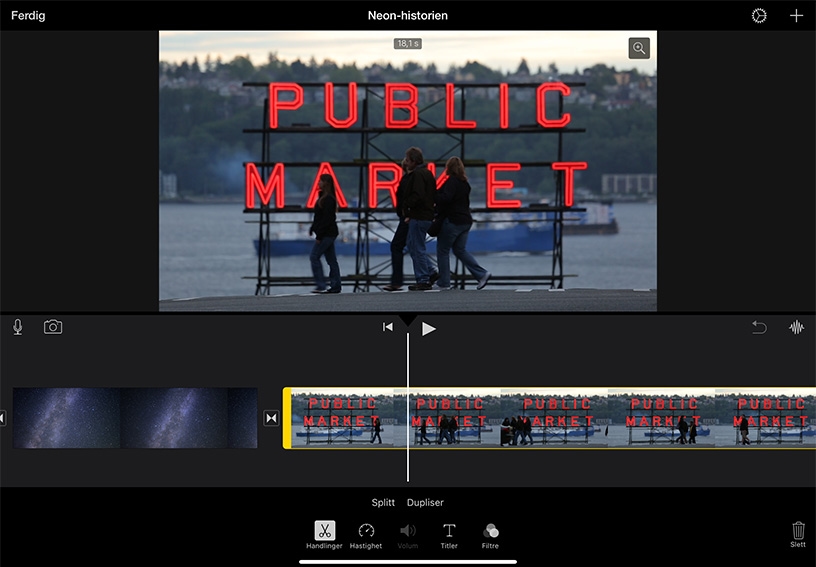Open the camera capture icon
Screen dimensions: 816x567
pyautogui.click(x=53, y=327)
